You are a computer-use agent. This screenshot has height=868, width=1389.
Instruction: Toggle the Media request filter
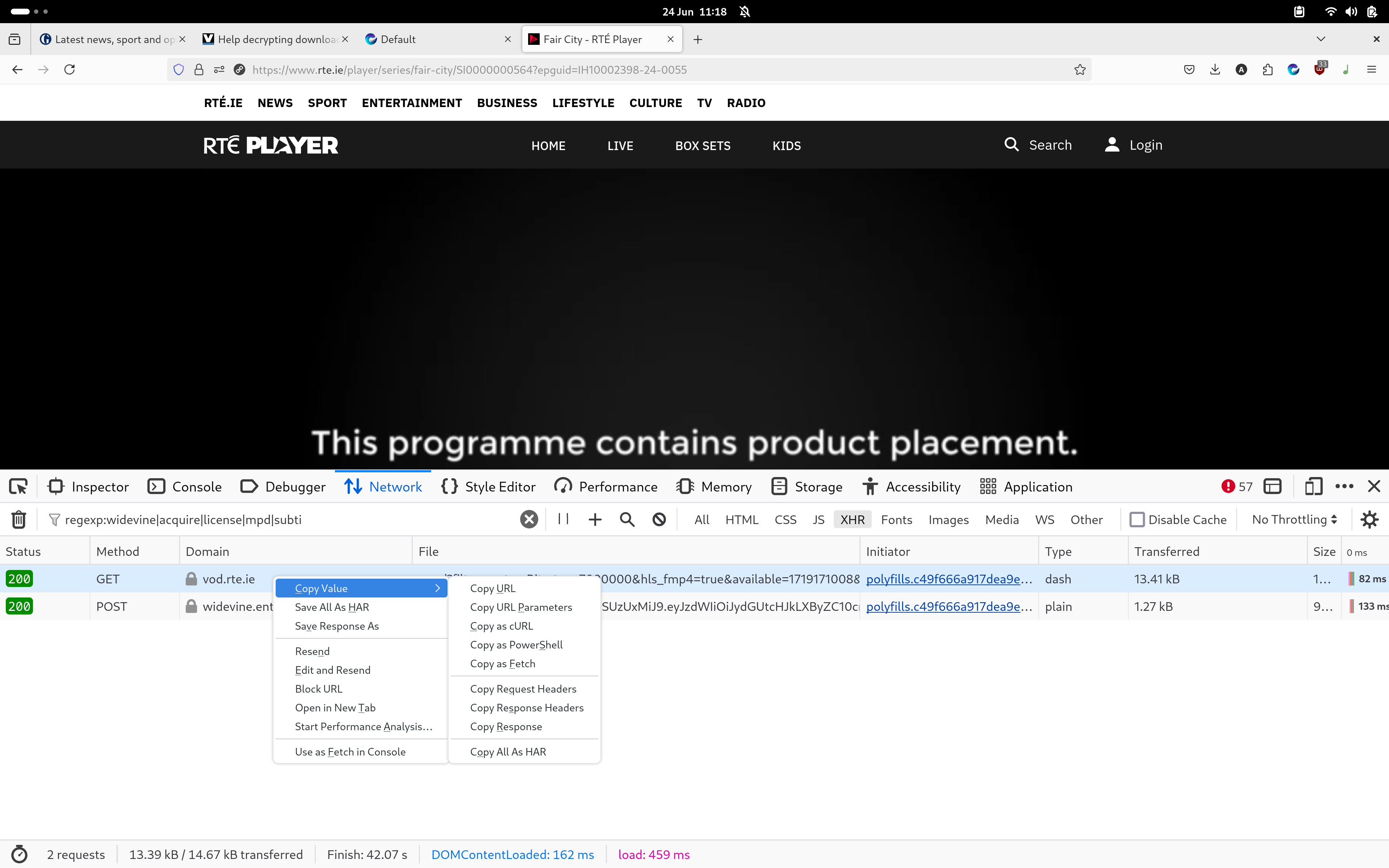1002,520
